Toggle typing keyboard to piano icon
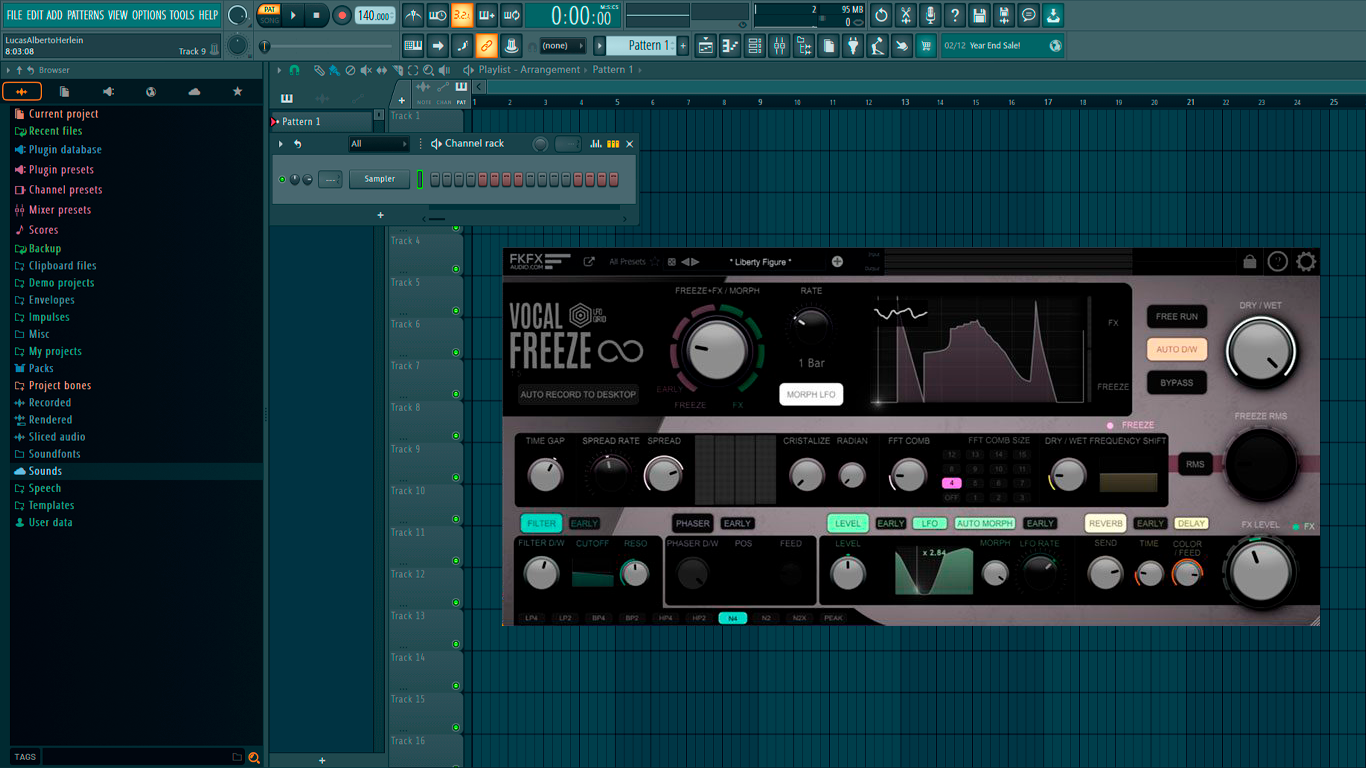The width and height of the screenshot is (1366, 768). (x=413, y=46)
